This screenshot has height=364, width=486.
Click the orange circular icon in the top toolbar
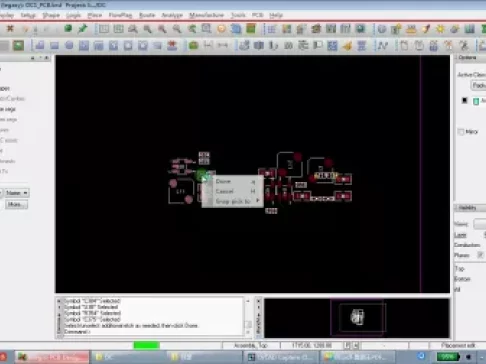click(x=221, y=29)
